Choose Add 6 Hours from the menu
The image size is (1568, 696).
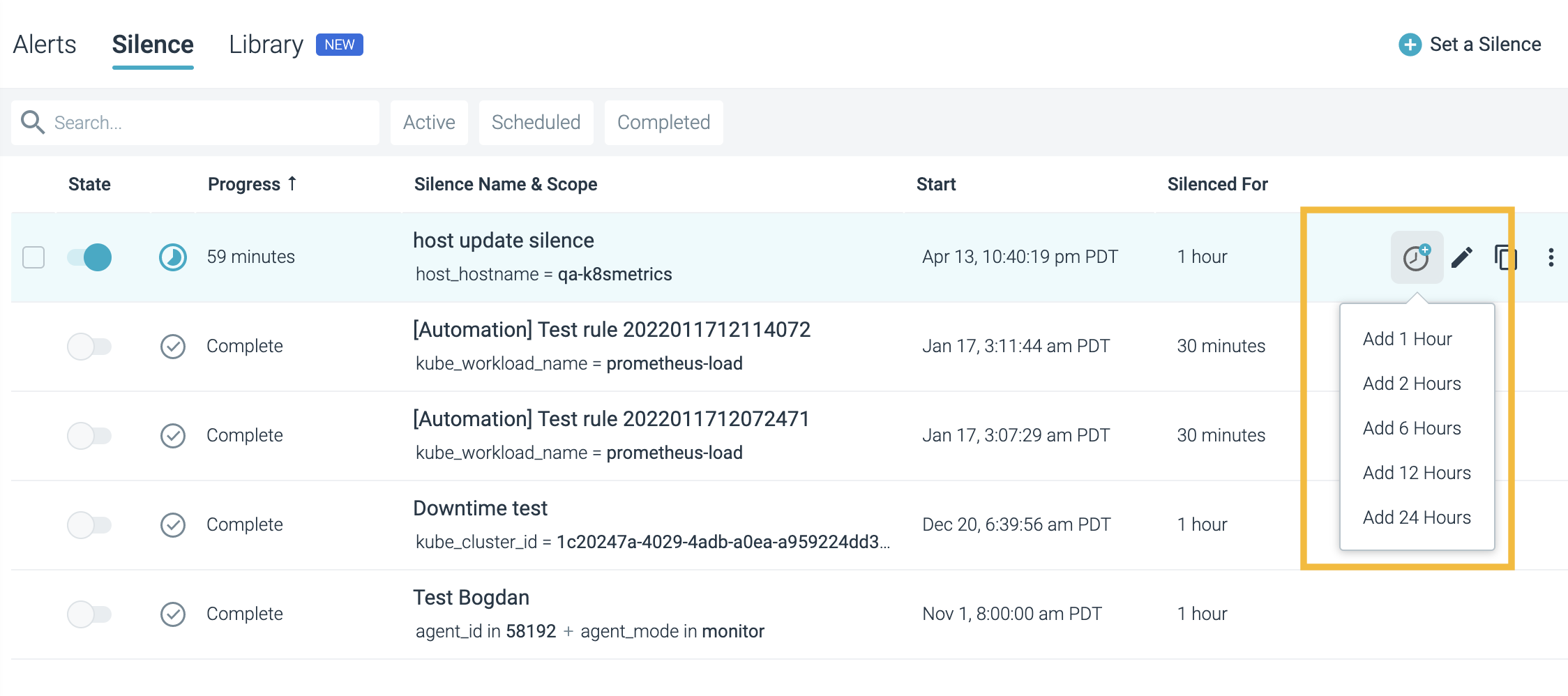(1412, 428)
